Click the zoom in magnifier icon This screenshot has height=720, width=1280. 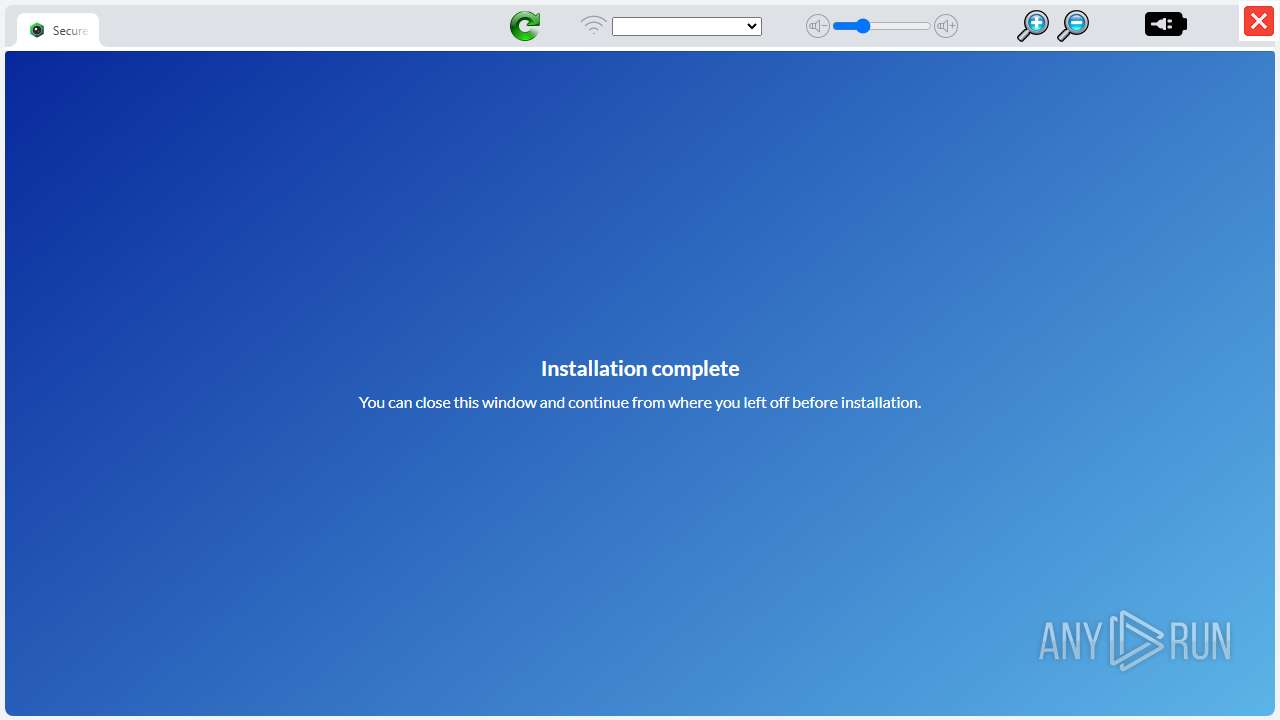[x=1032, y=26]
